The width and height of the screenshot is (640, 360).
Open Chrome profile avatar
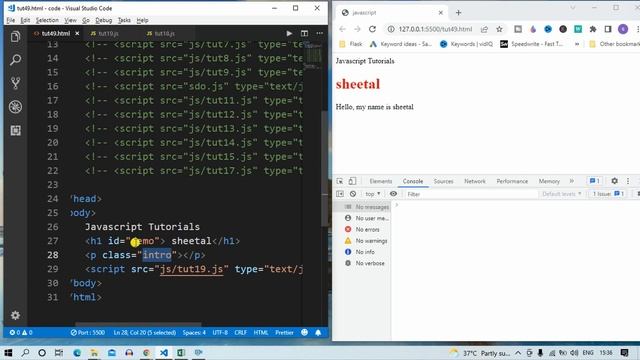tap(623, 29)
